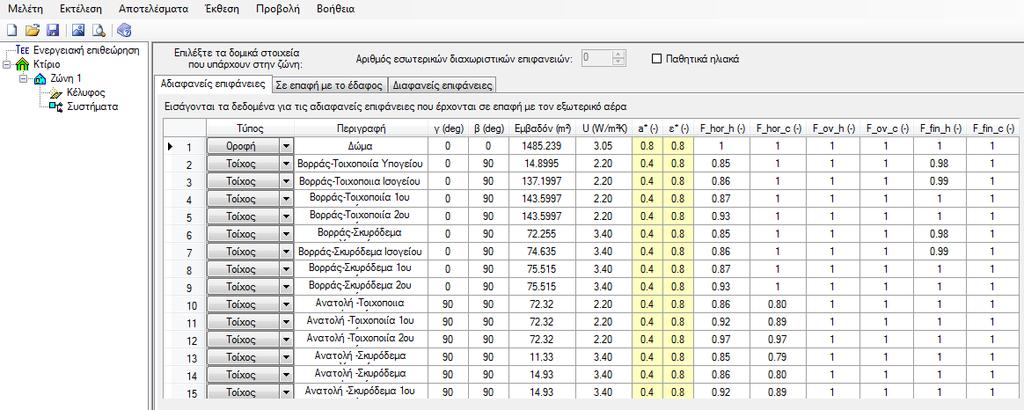
Task: Click the Κέλυφος tree node icon
Action: (56, 93)
